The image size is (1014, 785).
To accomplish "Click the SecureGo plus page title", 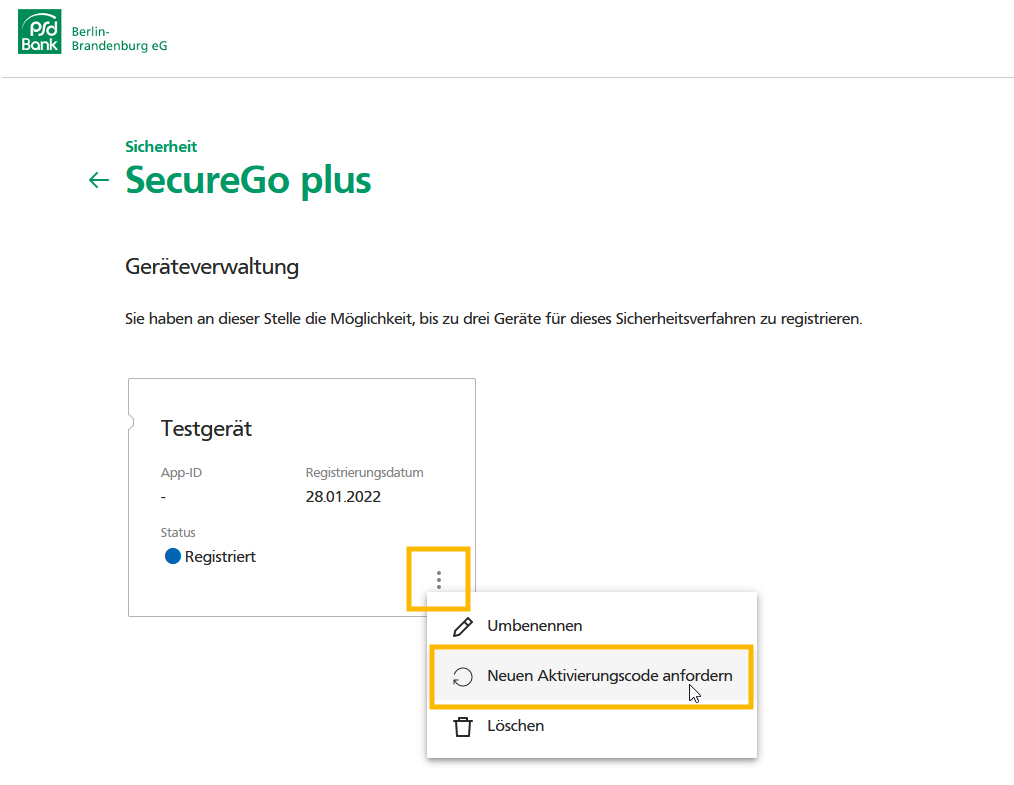I will tap(248, 180).
